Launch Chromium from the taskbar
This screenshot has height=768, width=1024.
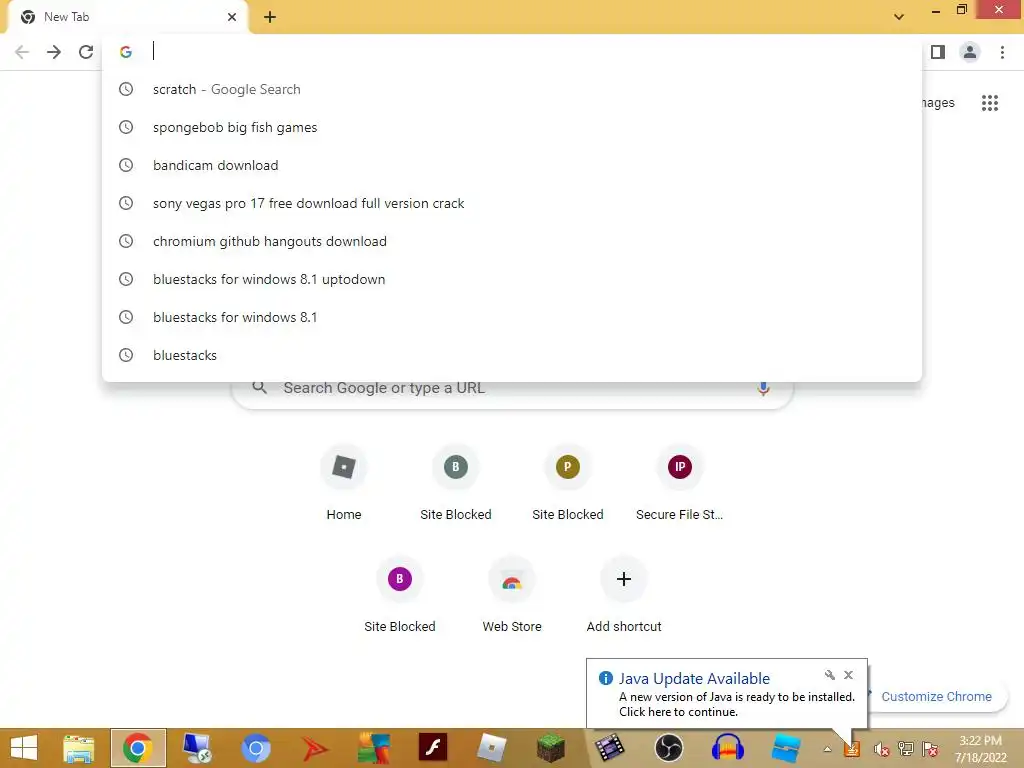256,748
